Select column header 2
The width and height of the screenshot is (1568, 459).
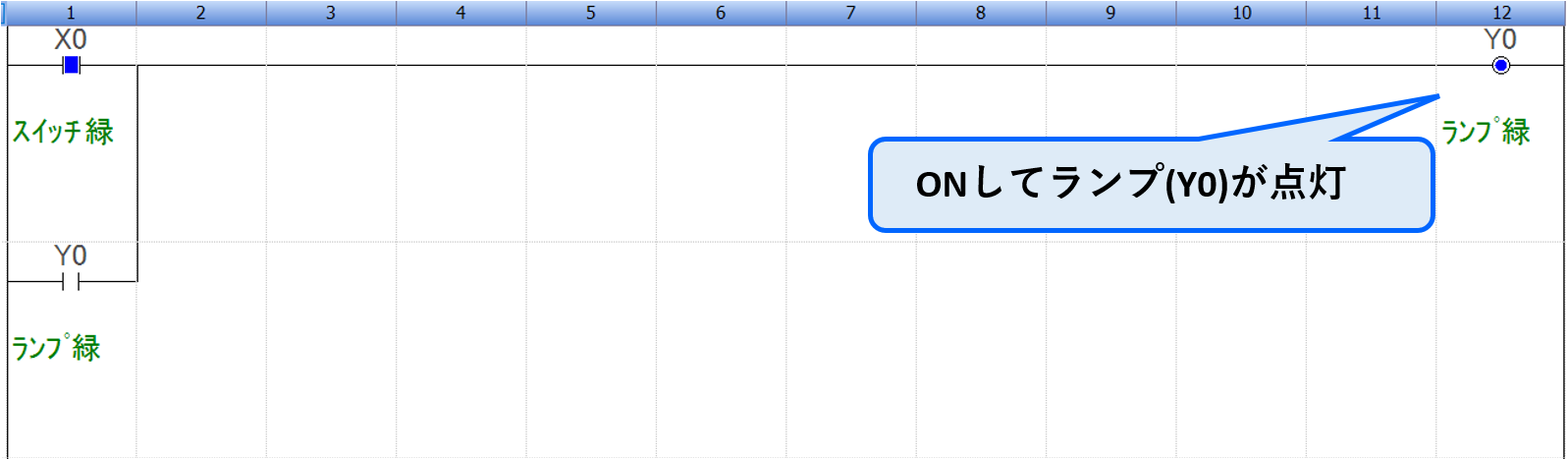tap(200, 13)
